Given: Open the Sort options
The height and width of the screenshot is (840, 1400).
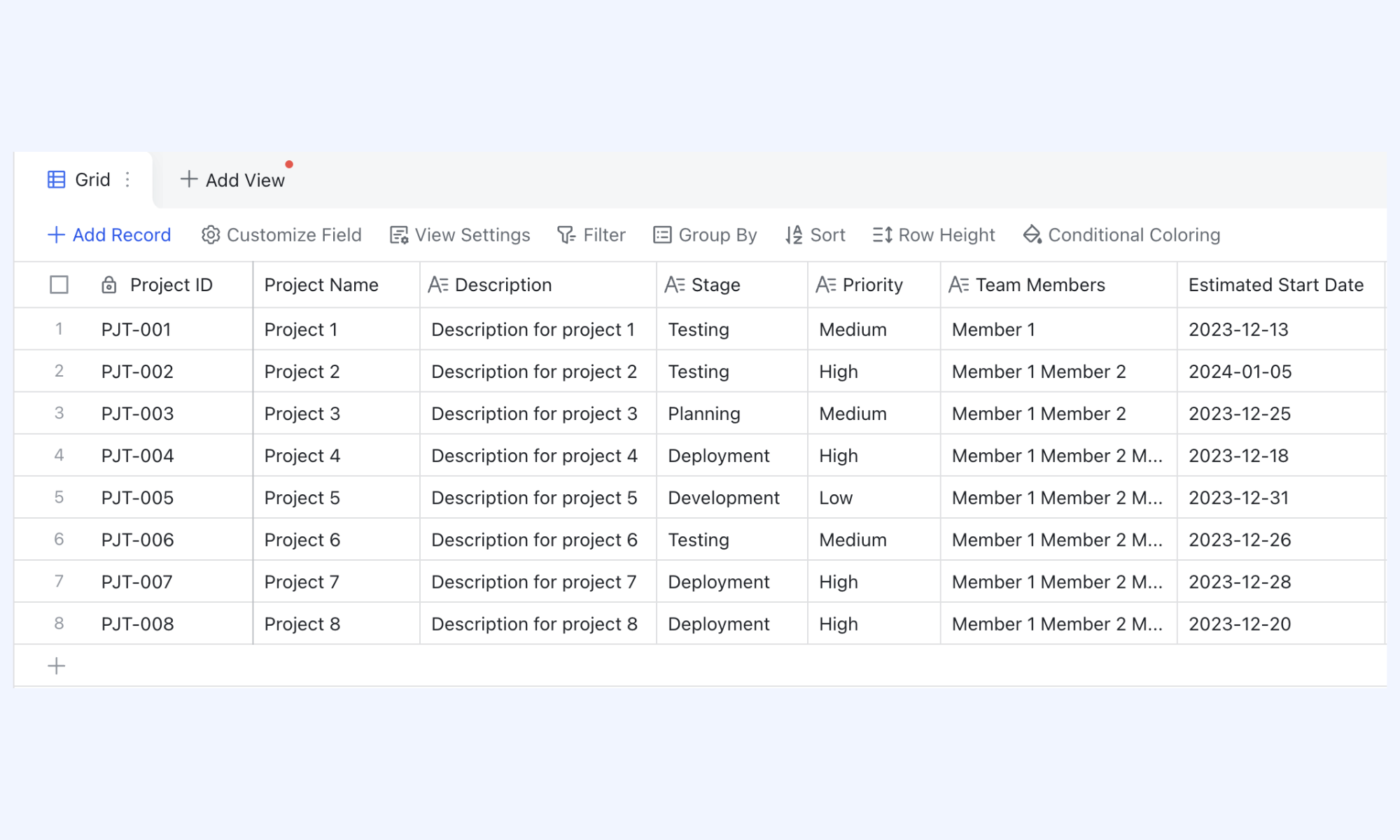Looking at the screenshot, I should (x=815, y=235).
